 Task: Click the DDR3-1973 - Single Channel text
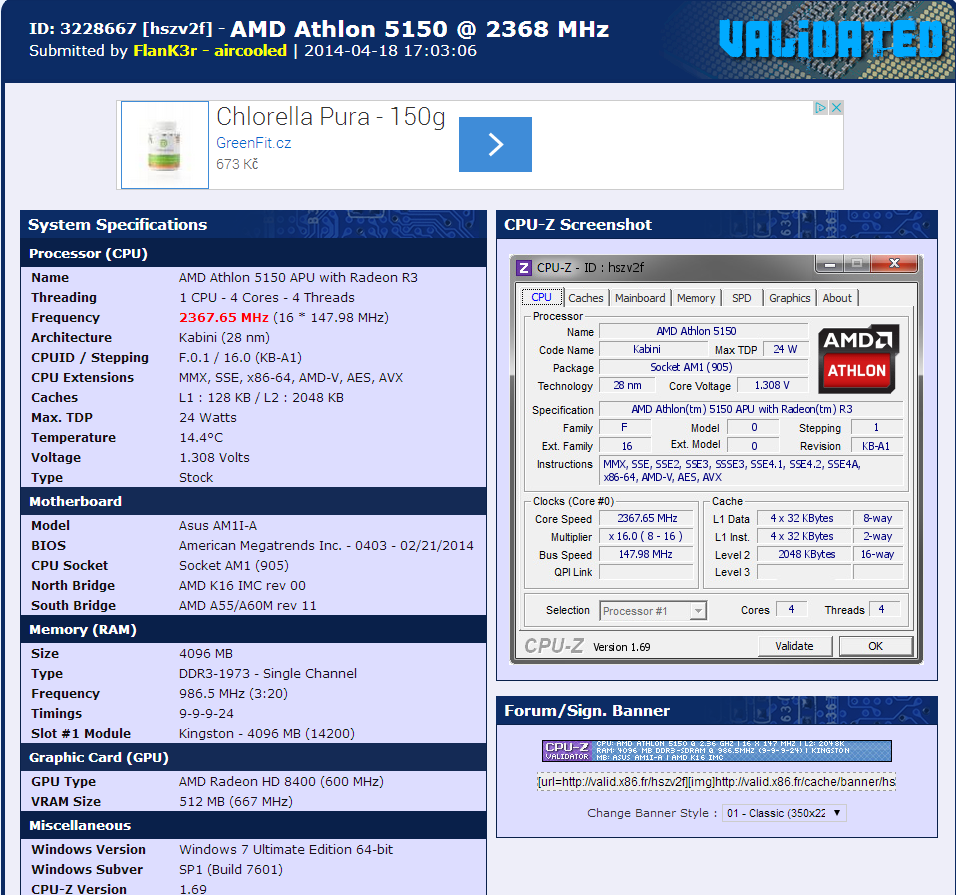point(268,674)
